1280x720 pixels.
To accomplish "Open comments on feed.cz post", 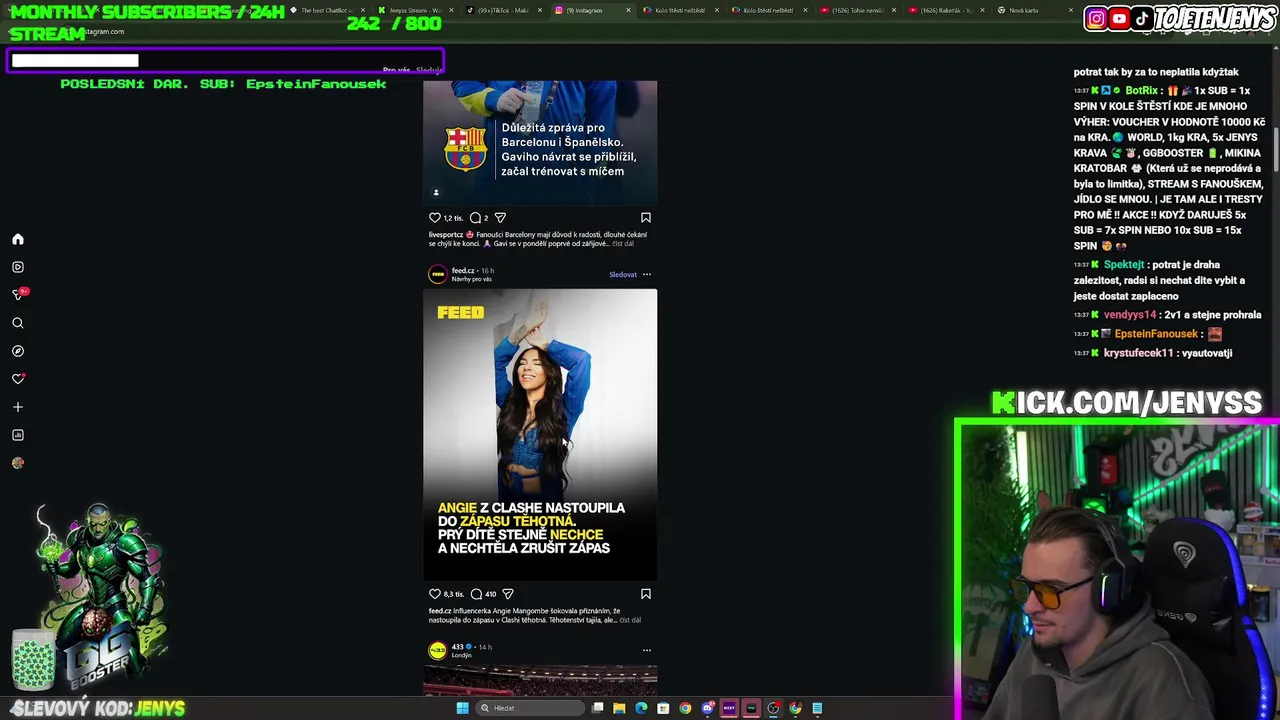I will 476,594.
